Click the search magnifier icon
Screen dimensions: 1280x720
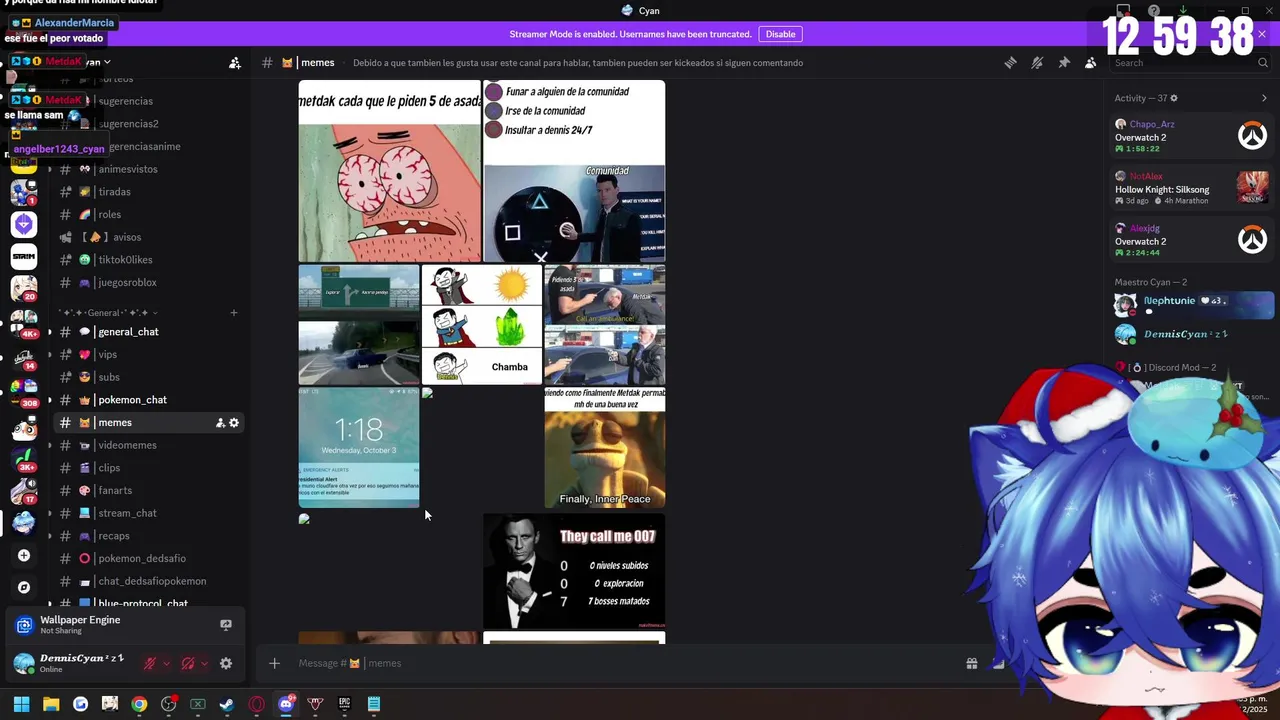(1263, 62)
